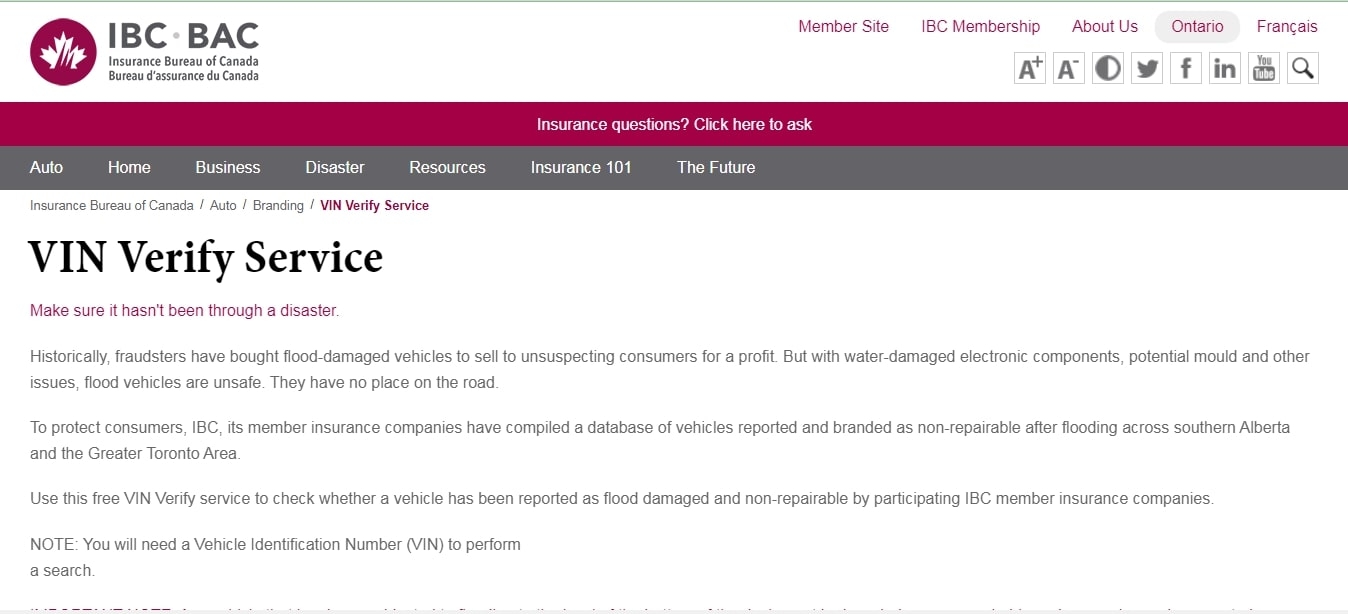Screen dimensions: 1348x614
Task: Visit IBC's LinkedIn profile
Action: (1225, 68)
